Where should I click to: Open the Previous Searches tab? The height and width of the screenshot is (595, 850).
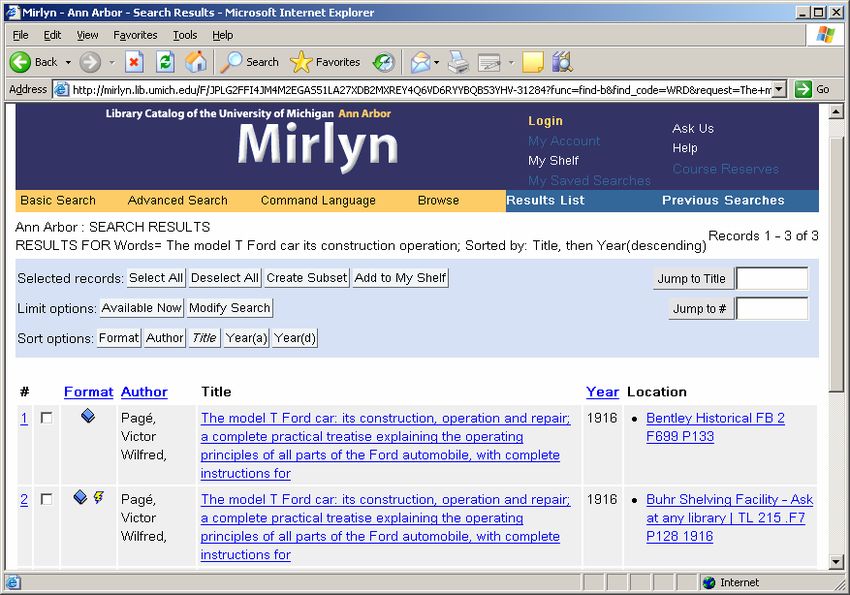(x=723, y=201)
